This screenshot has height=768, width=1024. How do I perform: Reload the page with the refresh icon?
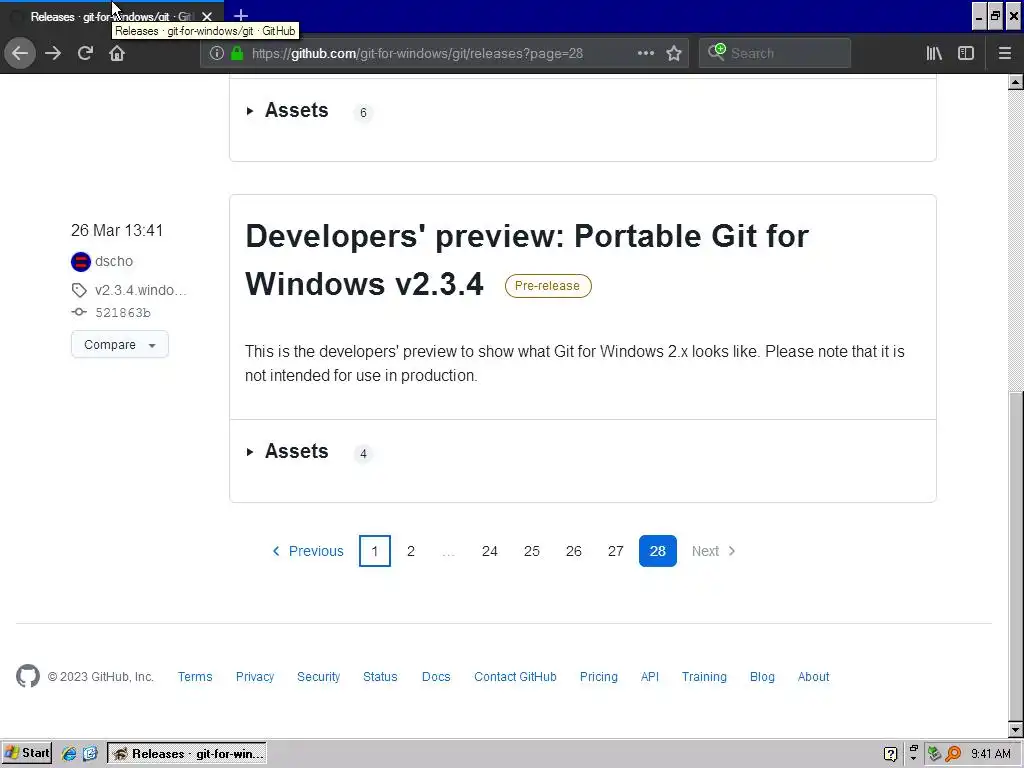tap(85, 53)
